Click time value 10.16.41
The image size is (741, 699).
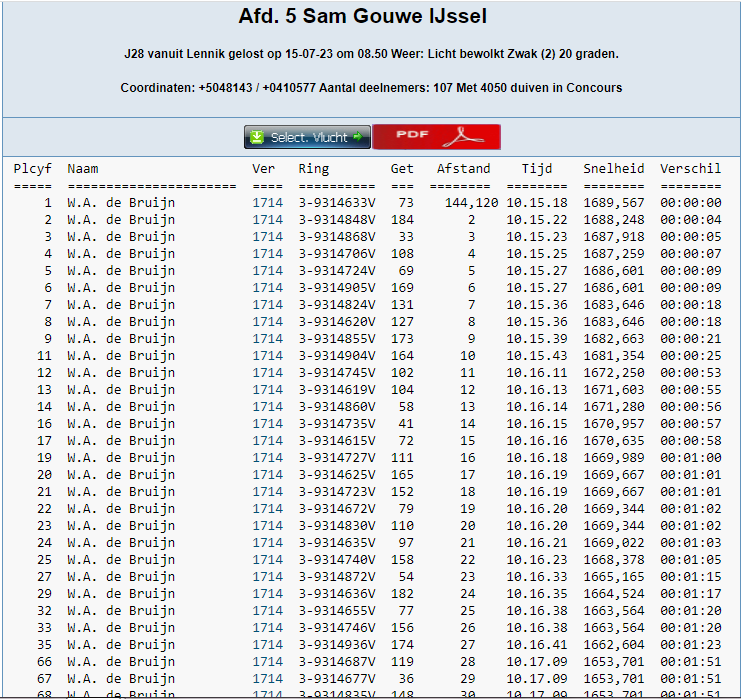pos(537,645)
